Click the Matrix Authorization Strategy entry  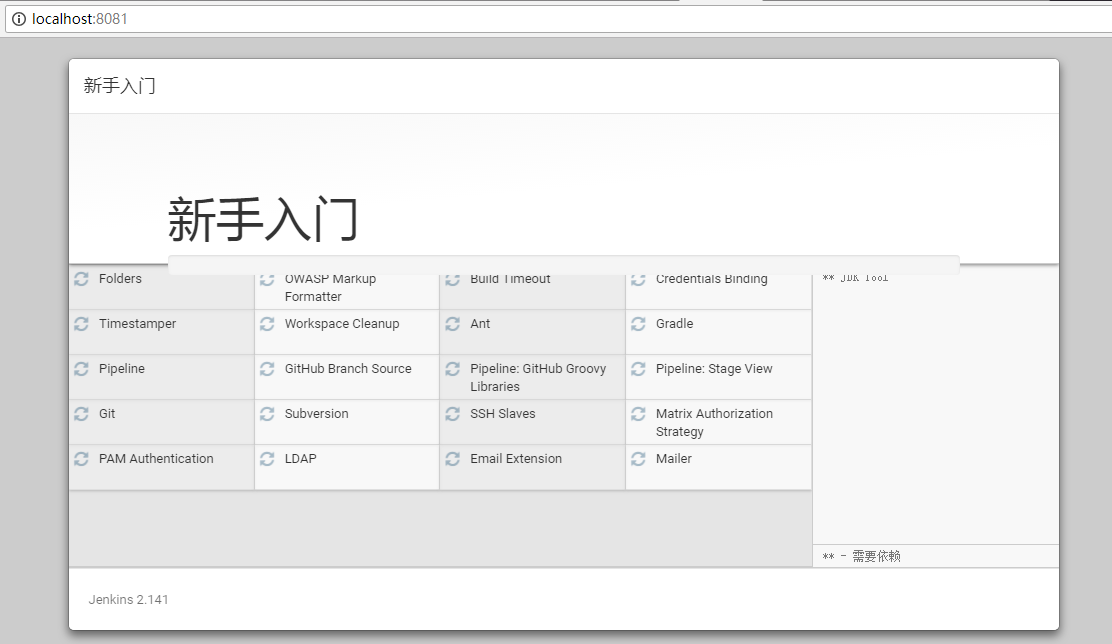[716, 421]
